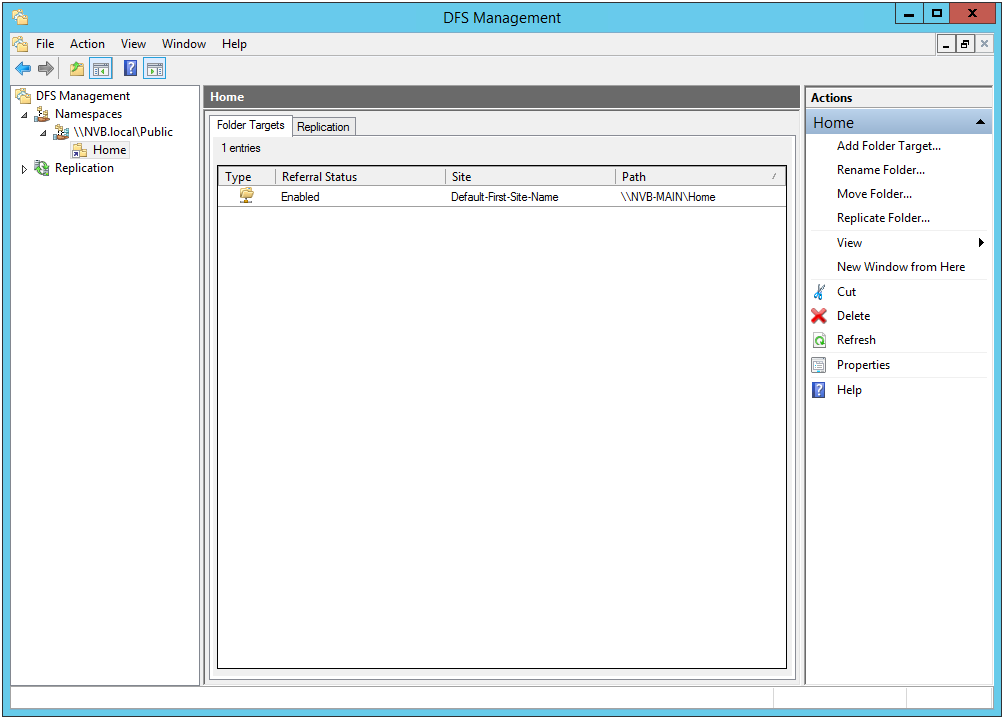
Task: Click the Delete action label
Action: (x=853, y=315)
